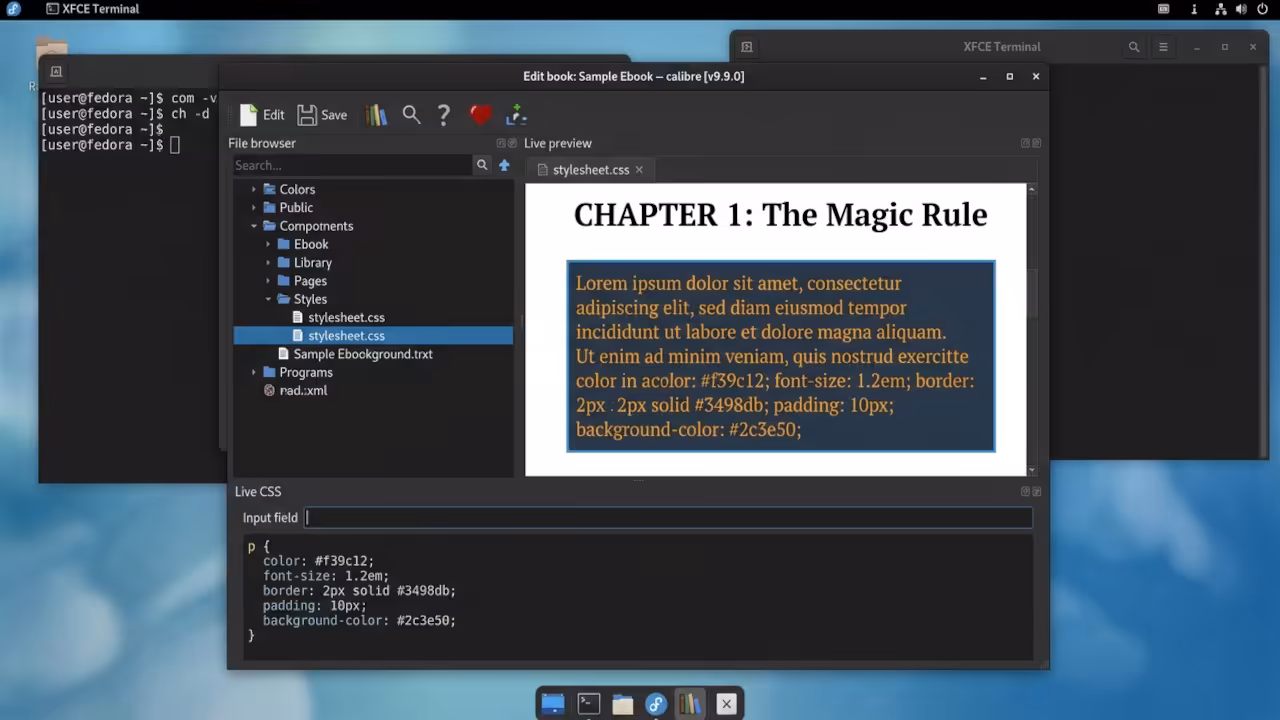Image resolution: width=1280 pixels, height=720 pixels.
Task: Click the Lorem ipsum paragraph box in the preview
Action: click(x=781, y=356)
